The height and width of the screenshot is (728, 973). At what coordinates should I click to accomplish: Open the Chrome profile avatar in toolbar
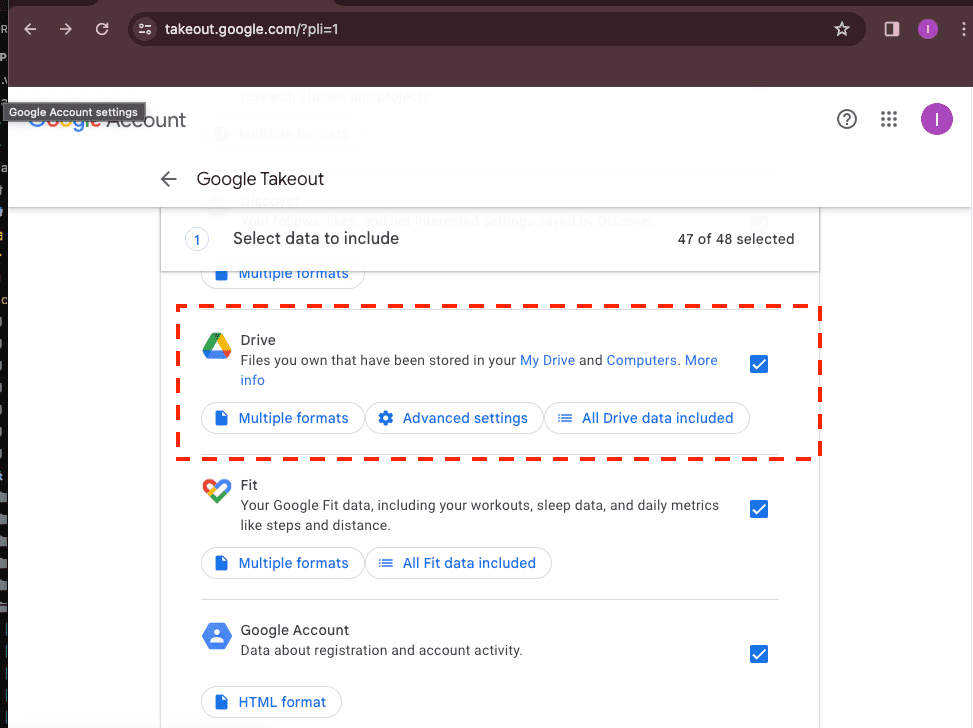(928, 29)
